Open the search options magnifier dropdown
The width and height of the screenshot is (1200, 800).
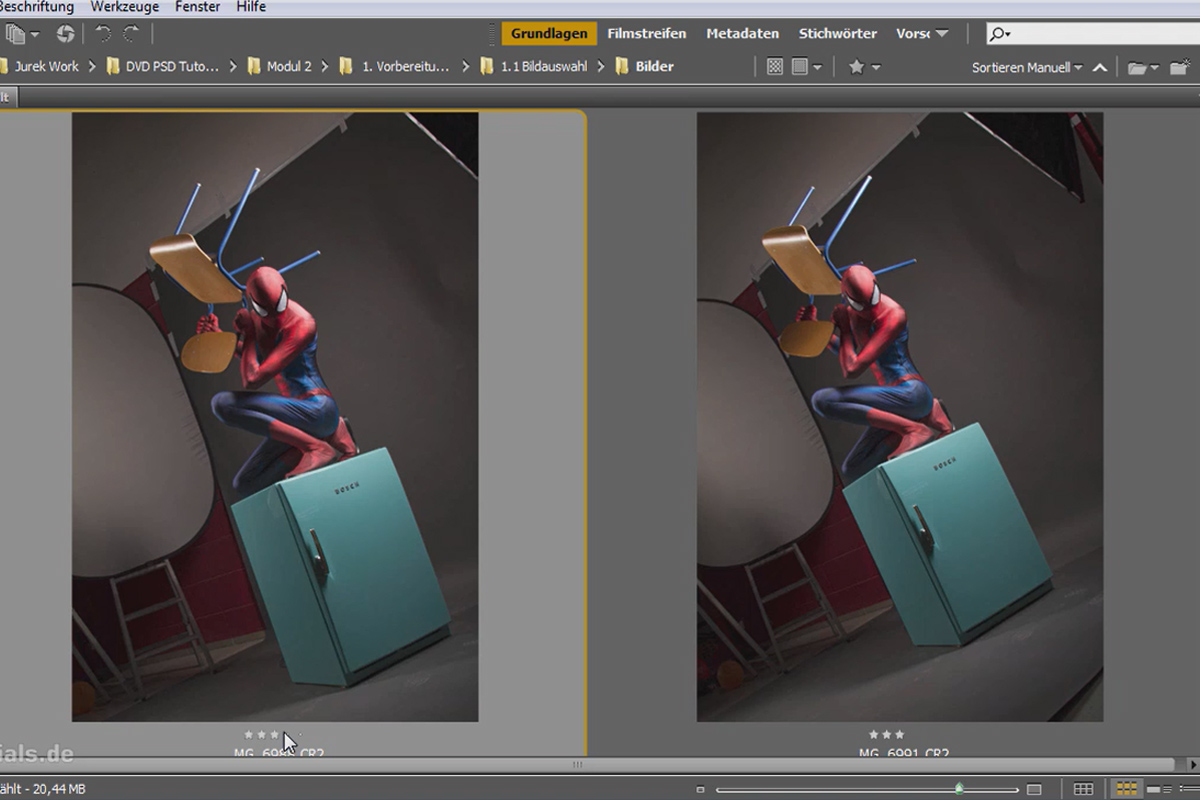pyautogui.click(x=1000, y=34)
